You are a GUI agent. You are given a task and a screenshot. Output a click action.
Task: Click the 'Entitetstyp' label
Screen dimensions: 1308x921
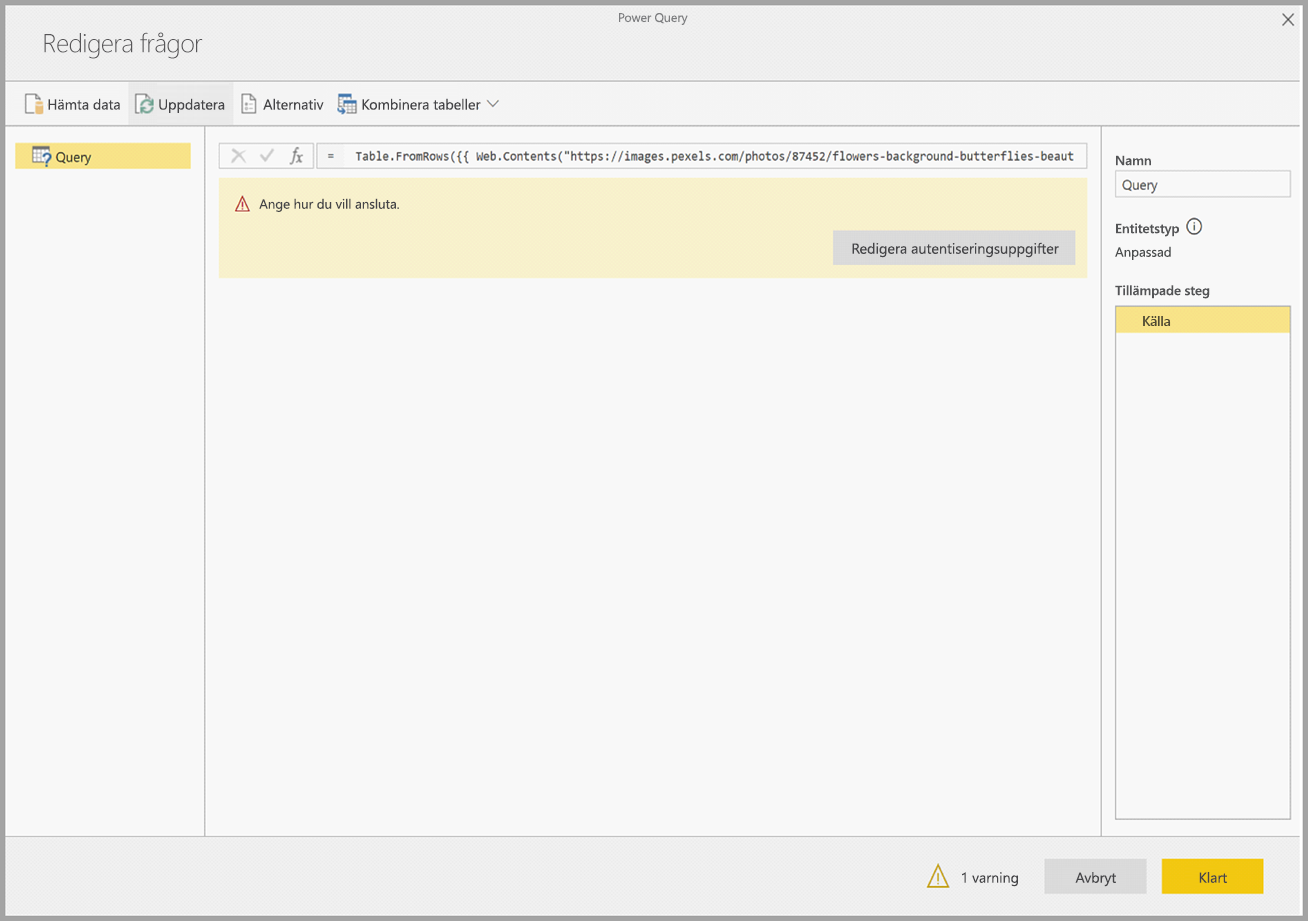coord(1147,228)
